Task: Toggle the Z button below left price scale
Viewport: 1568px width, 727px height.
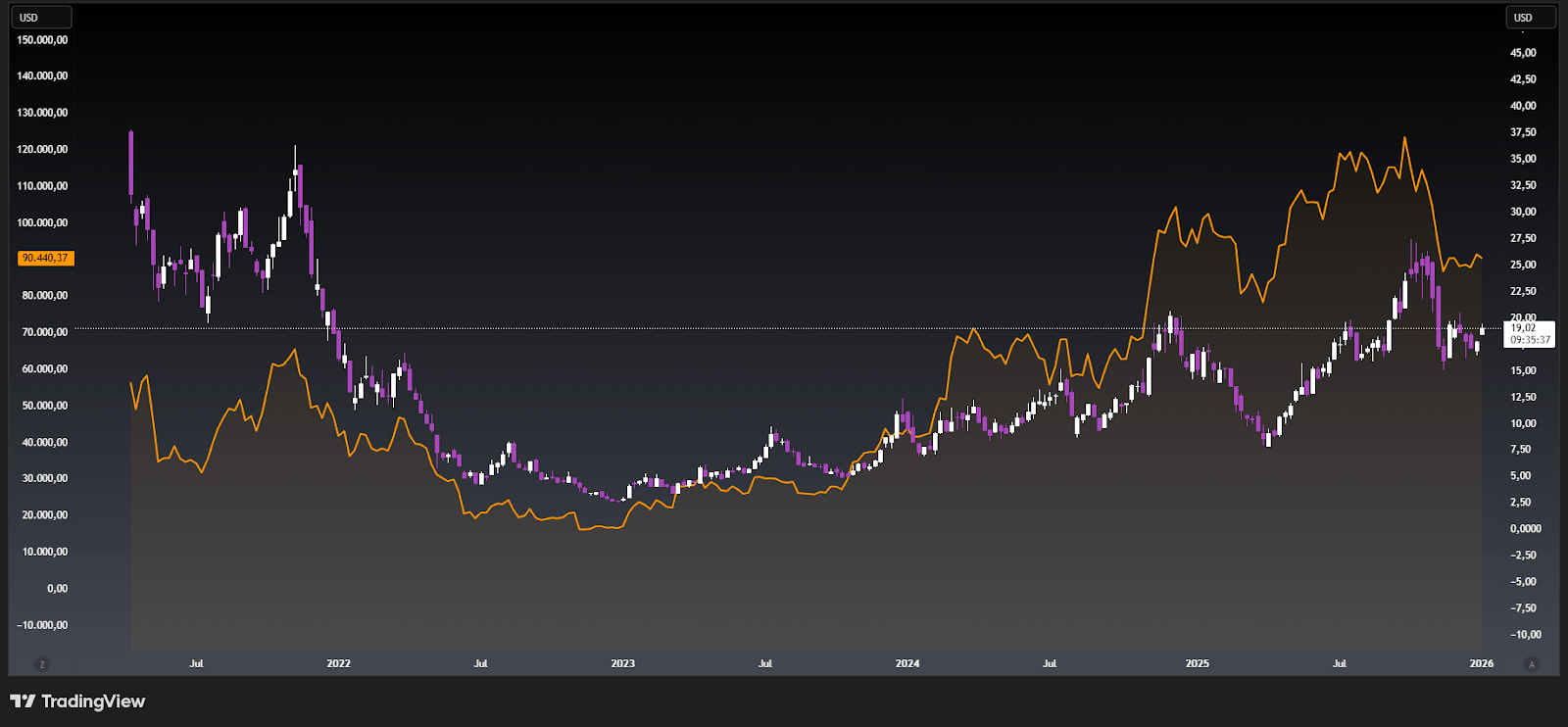Action: [x=41, y=664]
